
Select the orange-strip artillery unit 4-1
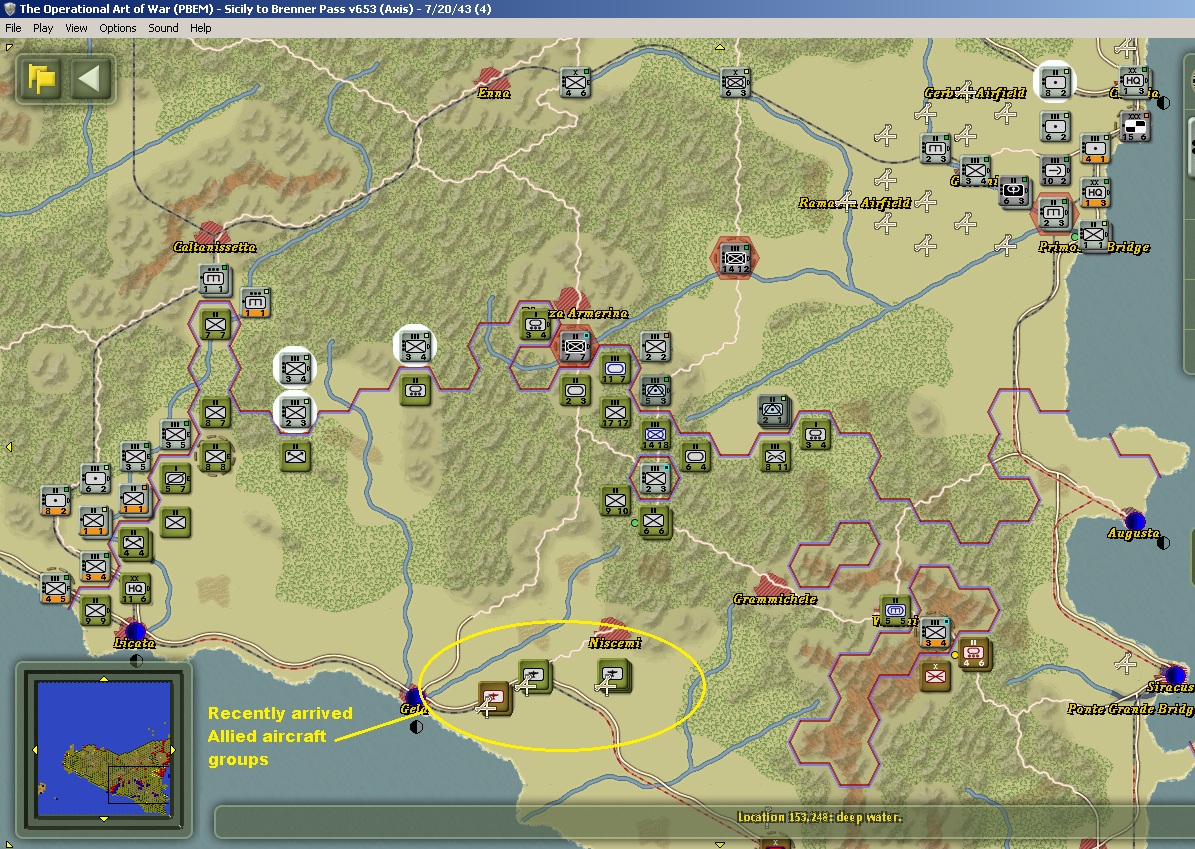(x=1094, y=148)
